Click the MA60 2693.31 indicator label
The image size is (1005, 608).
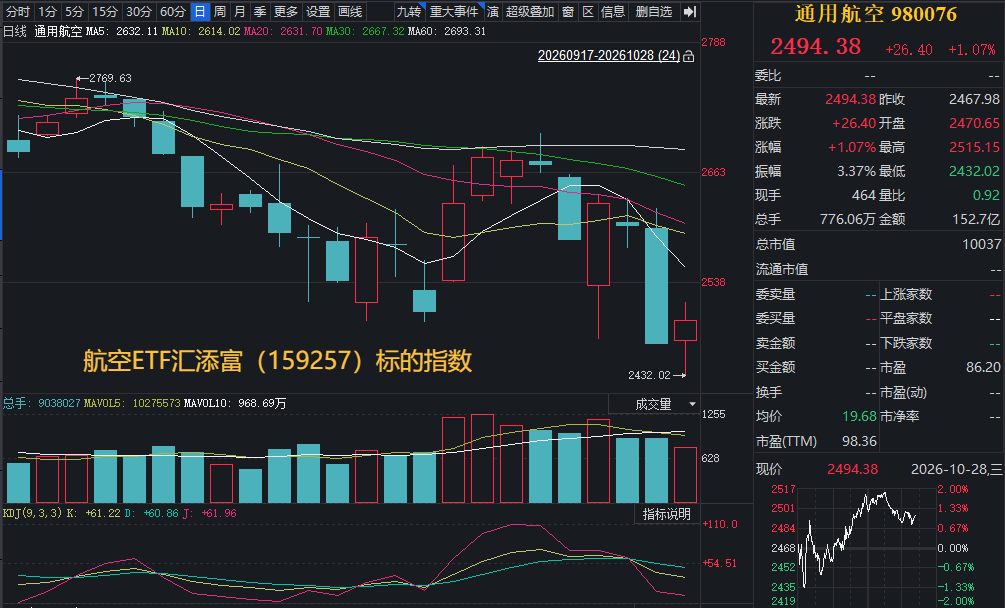tap(447, 31)
